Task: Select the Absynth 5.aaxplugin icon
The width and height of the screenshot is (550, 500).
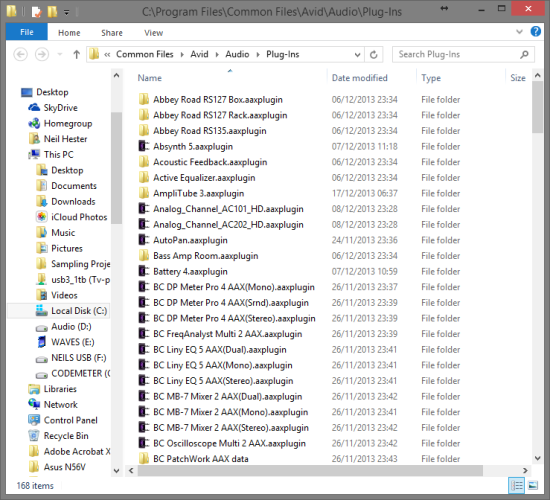Action: pyautogui.click(x=143, y=146)
